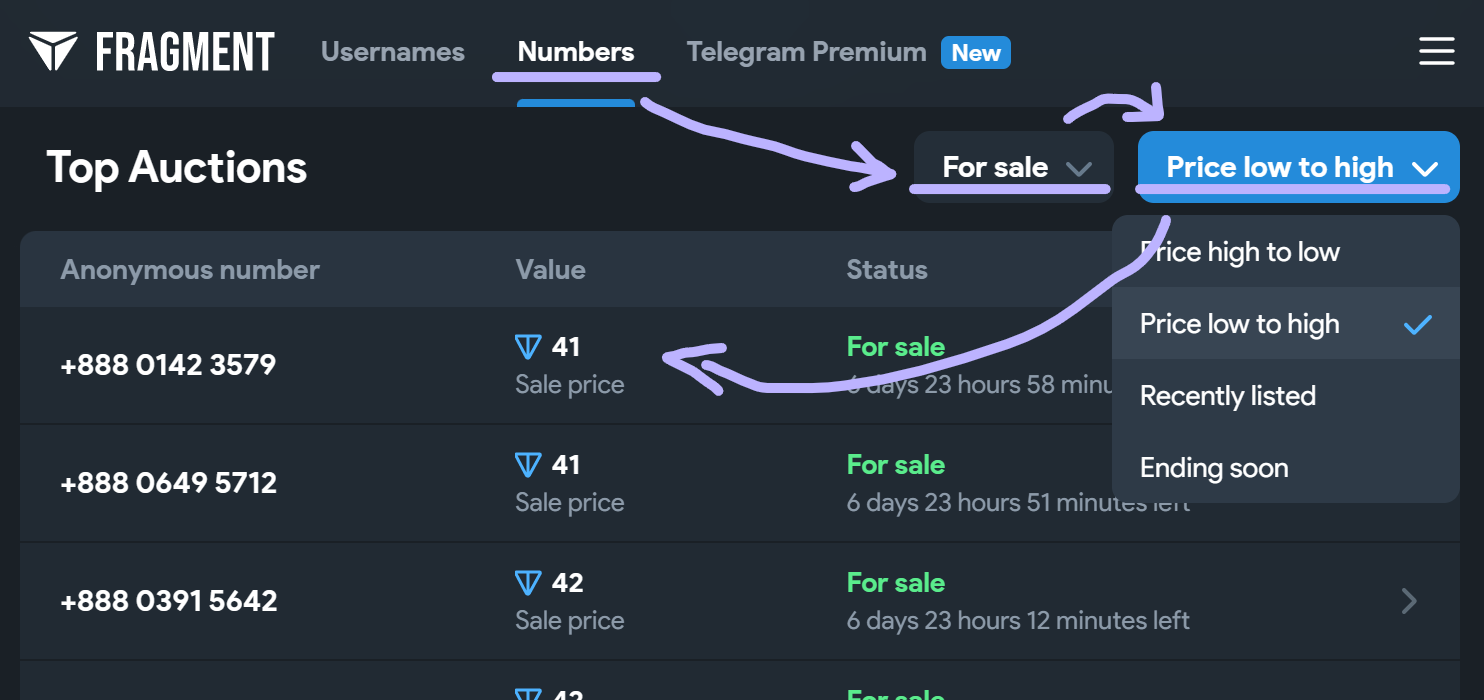Open number +888 0649 5712 listing
Viewport: 1484px width, 700px height.
pyautogui.click(x=168, y=483)
